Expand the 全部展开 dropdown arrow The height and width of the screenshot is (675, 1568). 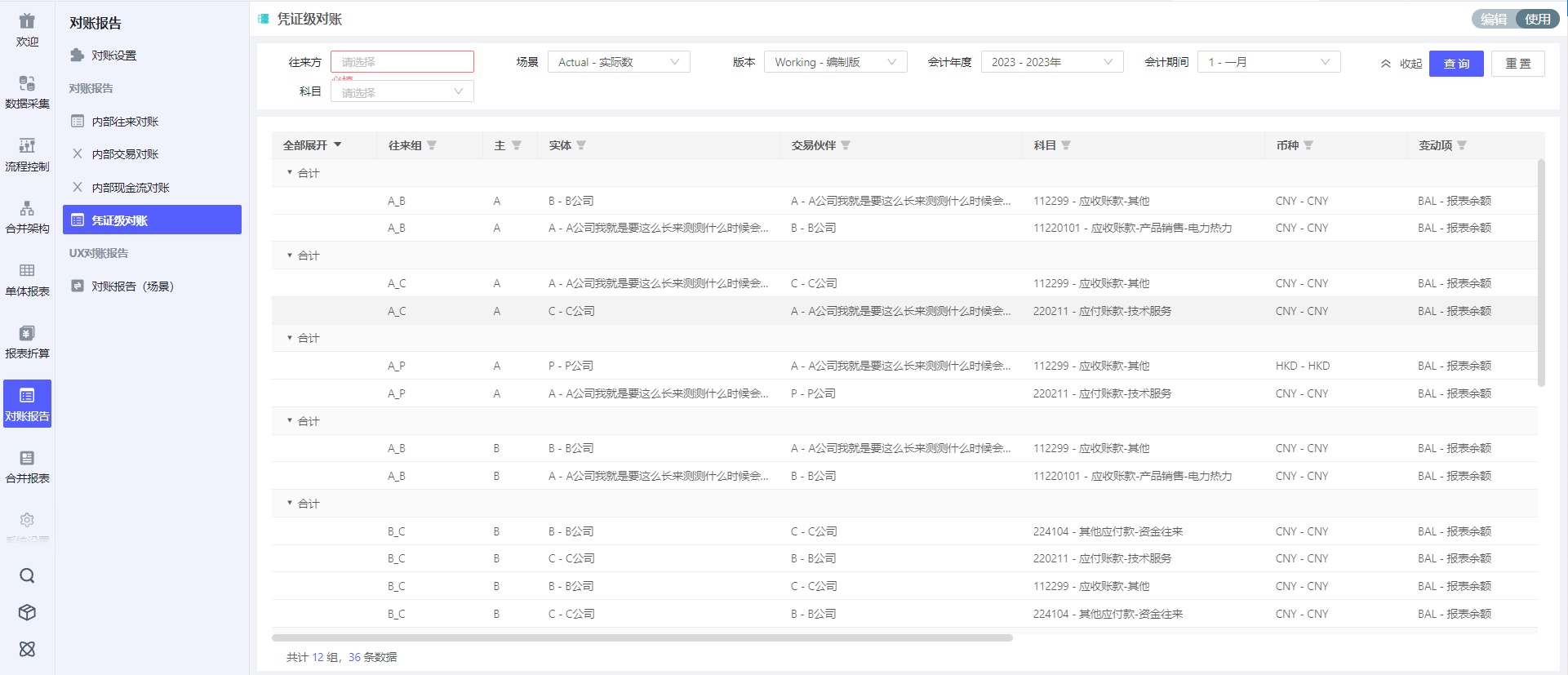pyautogui.click(x=338, y=145)
